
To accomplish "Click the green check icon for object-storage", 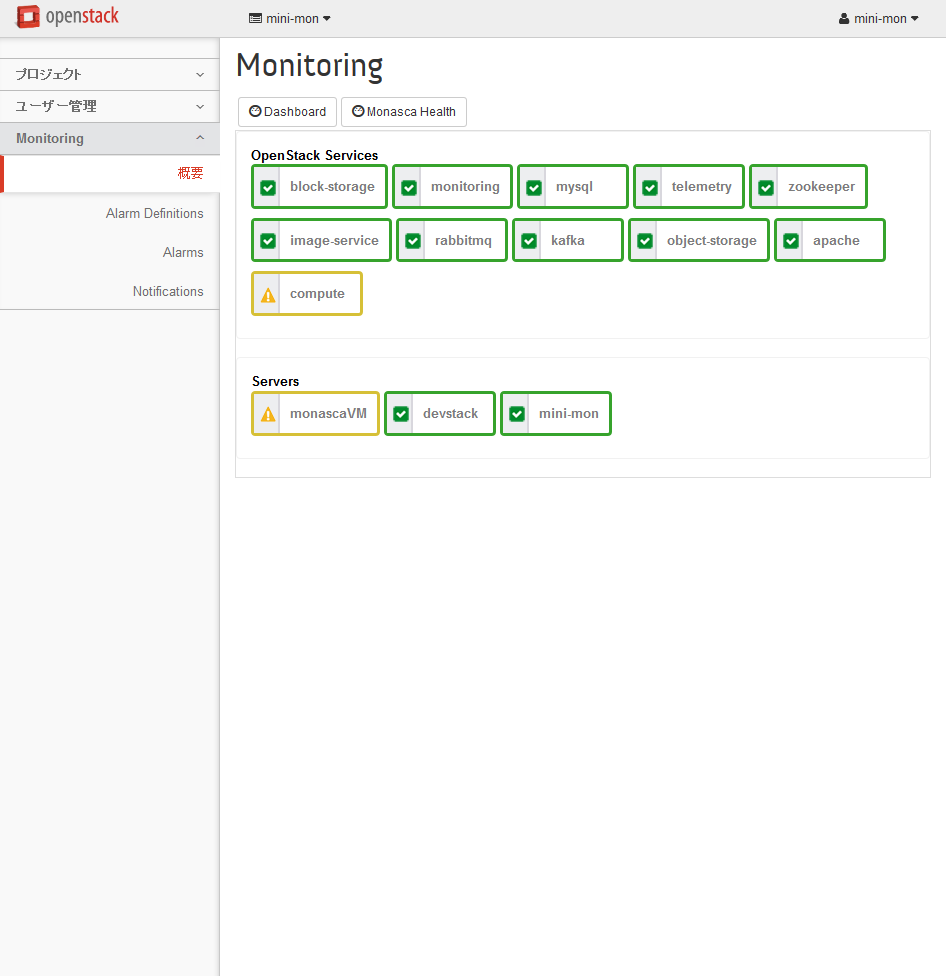I will point(645,241).
